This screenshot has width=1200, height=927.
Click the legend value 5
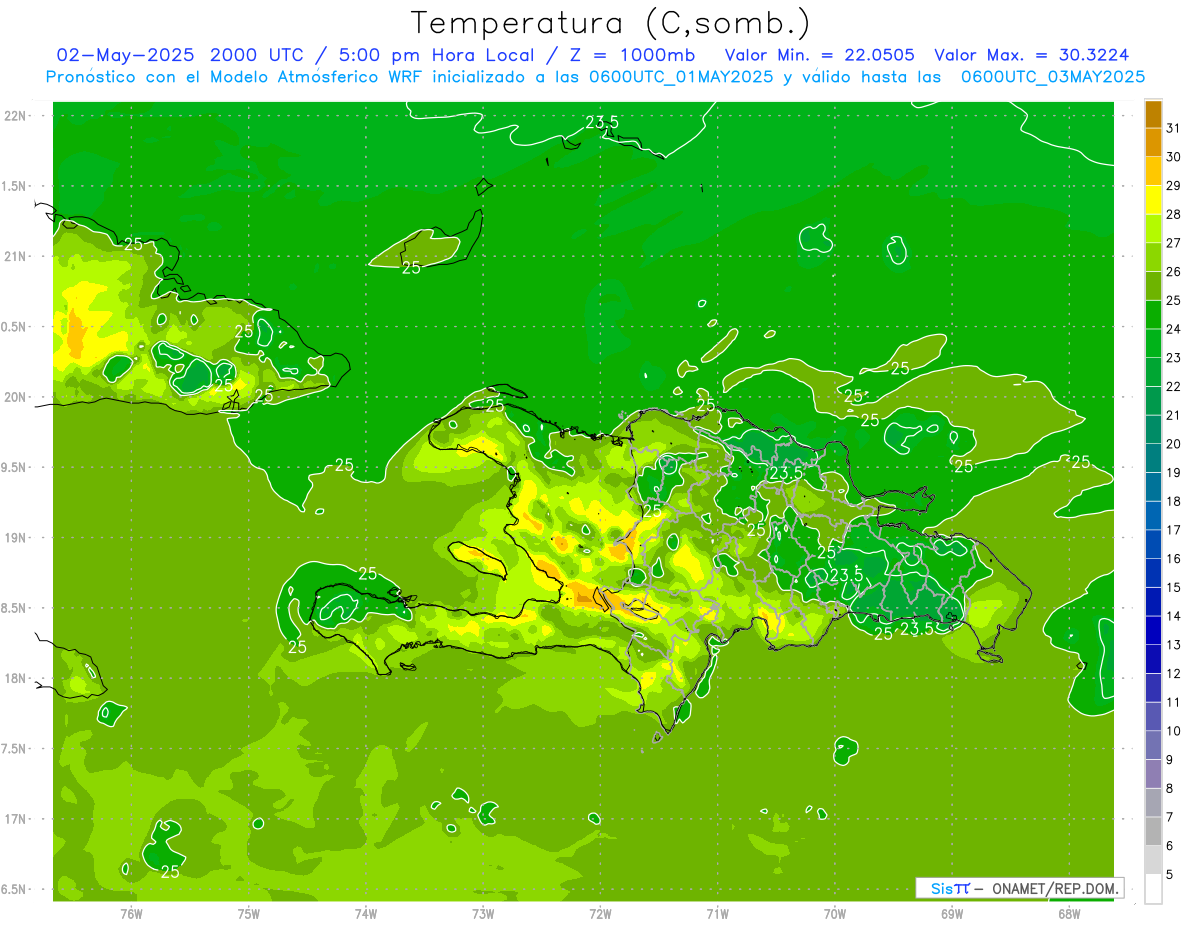pos(1170,875)
